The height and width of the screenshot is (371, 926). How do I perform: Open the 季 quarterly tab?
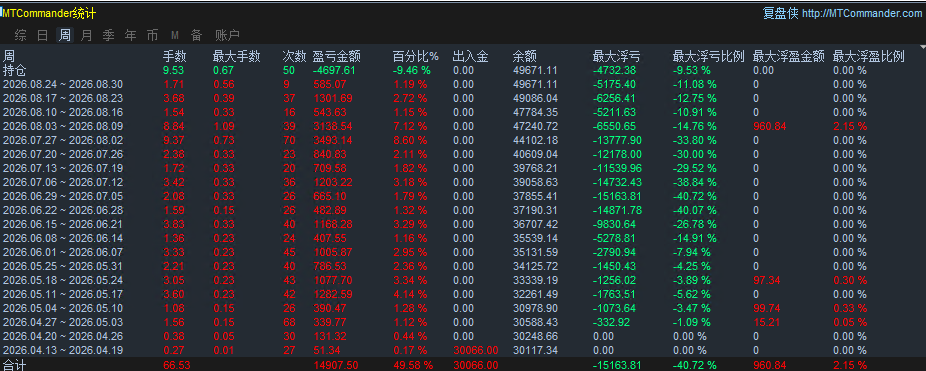click(x=109, y=35)
